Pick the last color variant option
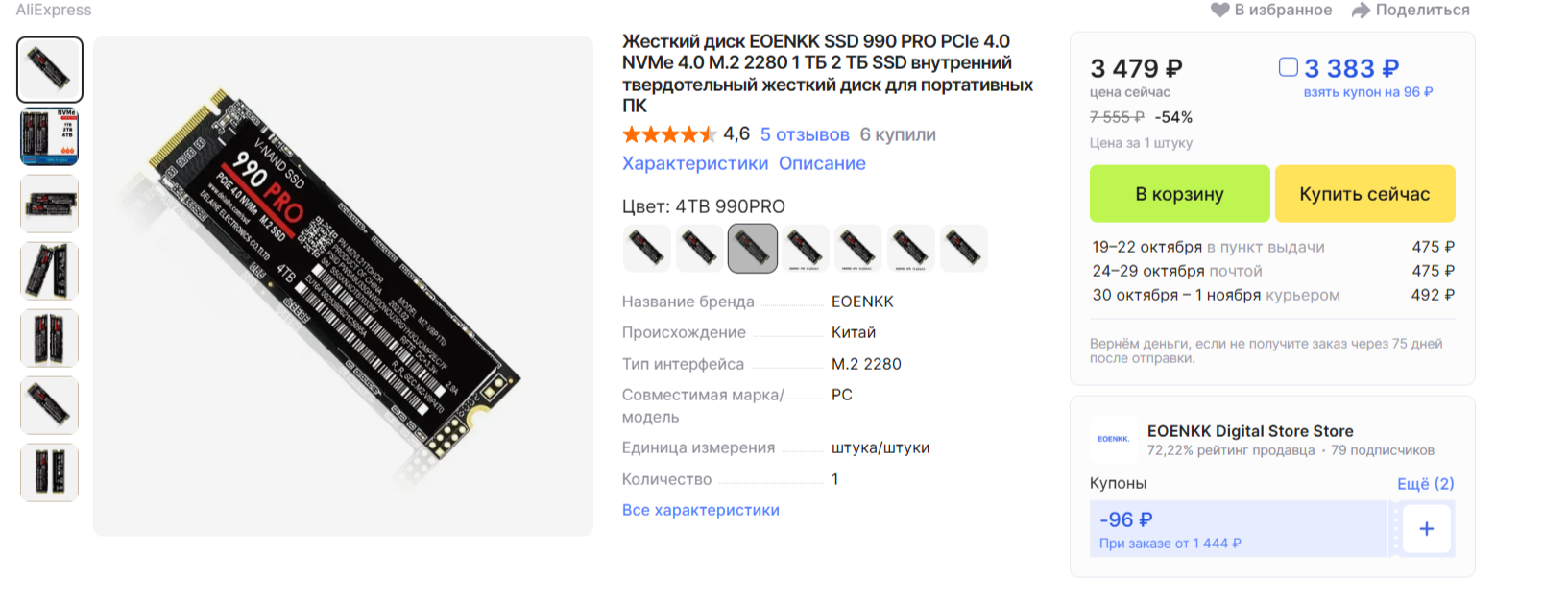The width and height of the screenshot is (1568, 604). point(963,249)
